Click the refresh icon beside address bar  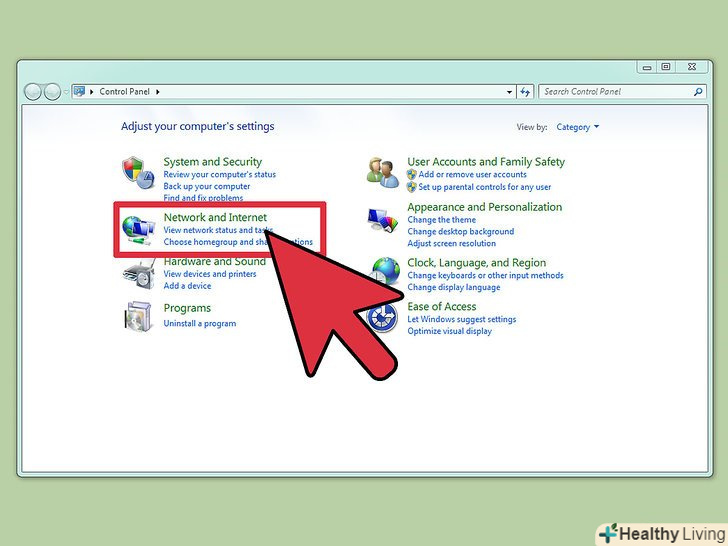(x=525, y=92)
